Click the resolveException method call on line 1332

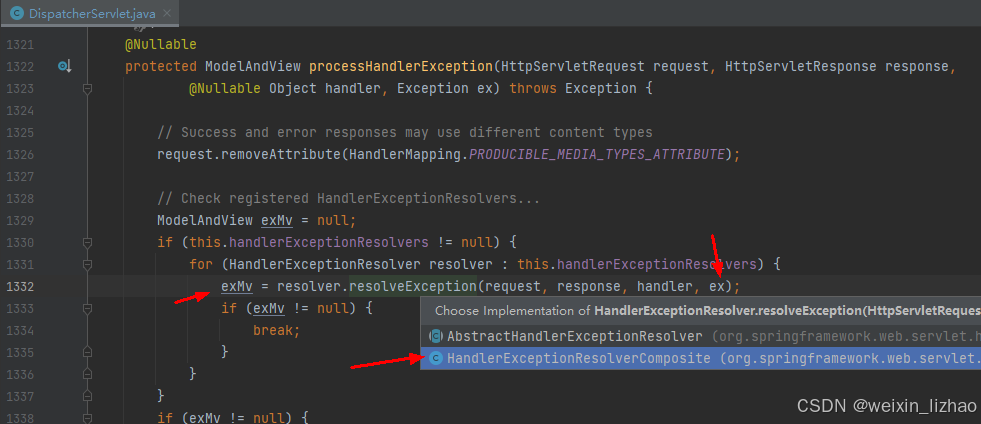point(413,286)
